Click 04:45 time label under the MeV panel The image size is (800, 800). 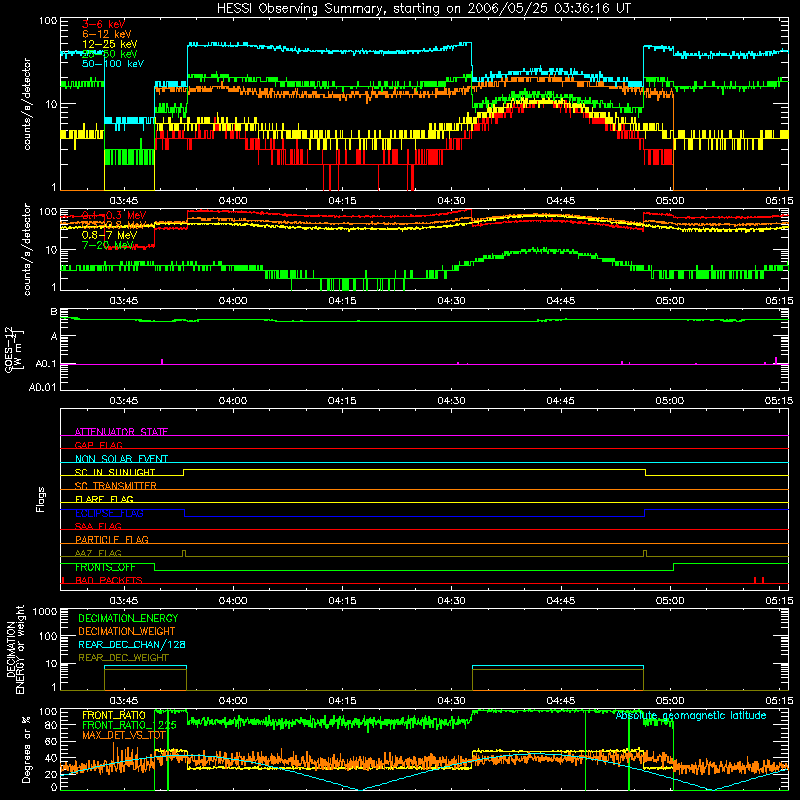560,301
